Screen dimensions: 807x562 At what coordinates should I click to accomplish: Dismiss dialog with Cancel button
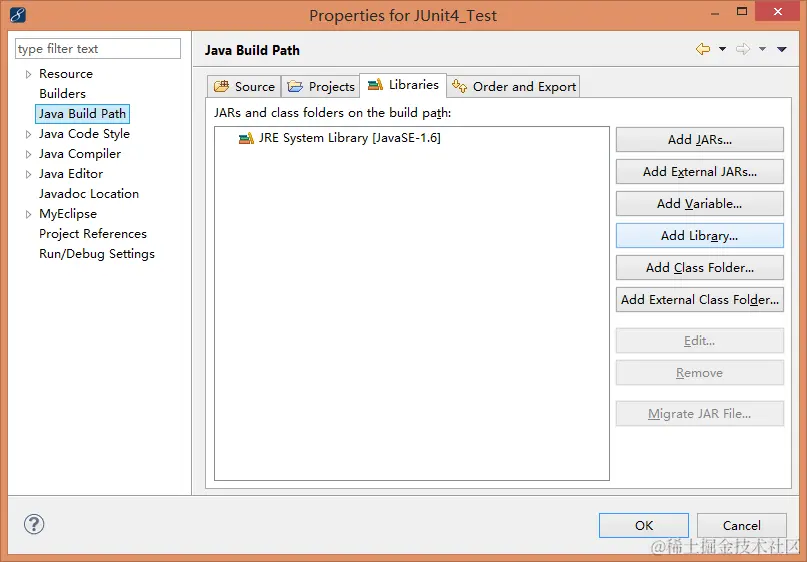coord(742,525)
